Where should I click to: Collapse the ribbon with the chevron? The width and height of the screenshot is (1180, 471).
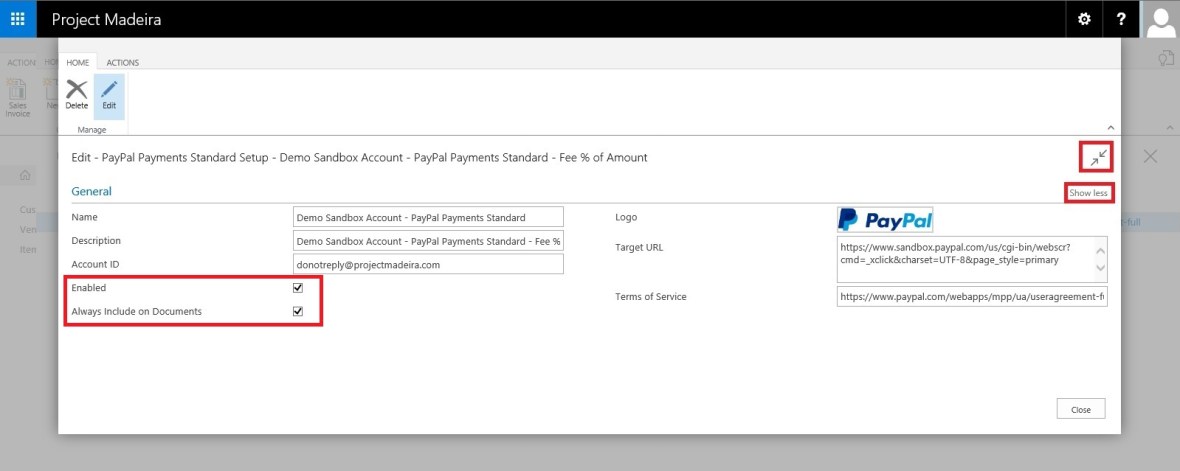pos(1111,128)
